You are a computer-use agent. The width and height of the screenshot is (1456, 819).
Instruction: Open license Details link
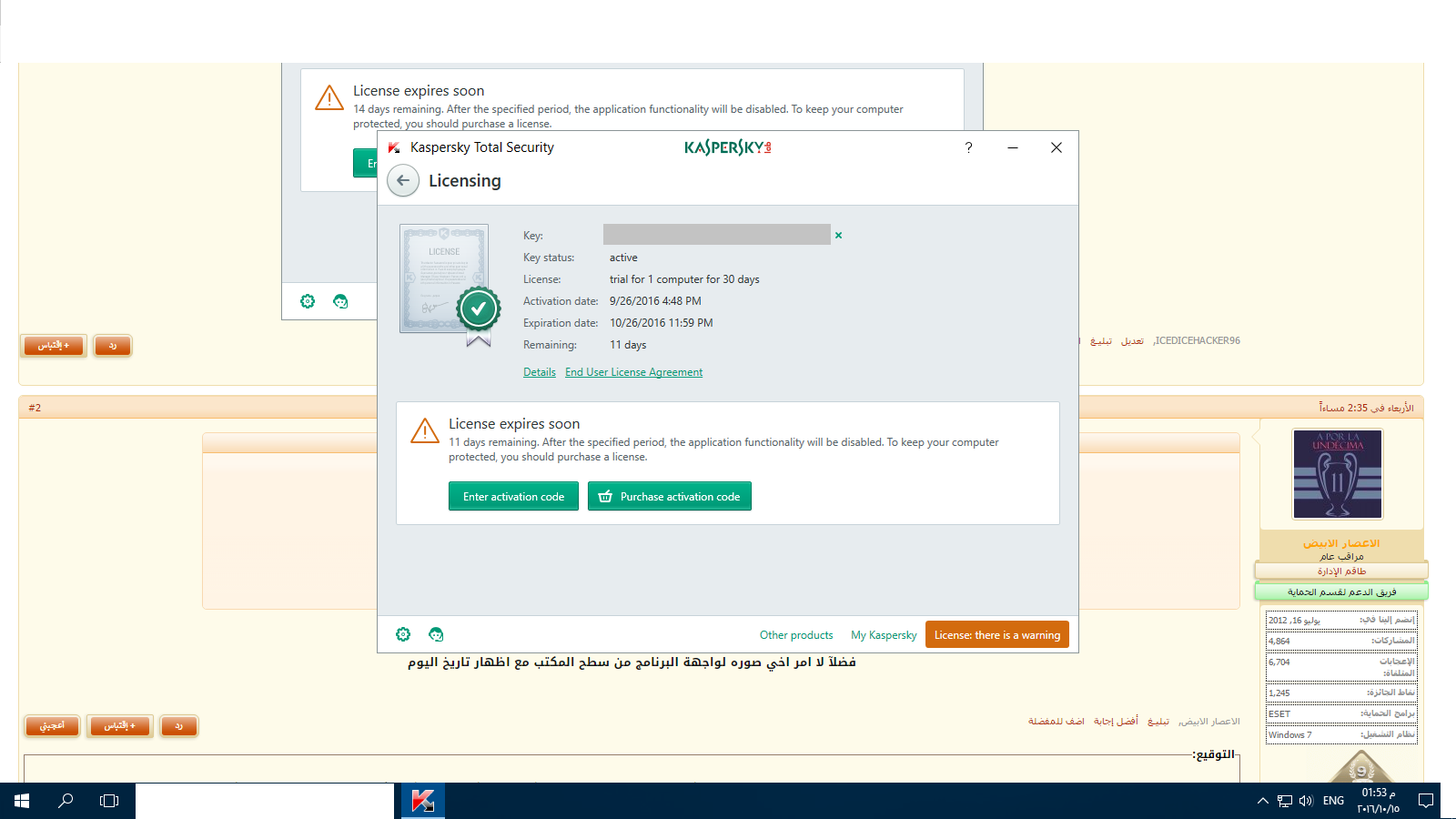click(x=540, y=372)
